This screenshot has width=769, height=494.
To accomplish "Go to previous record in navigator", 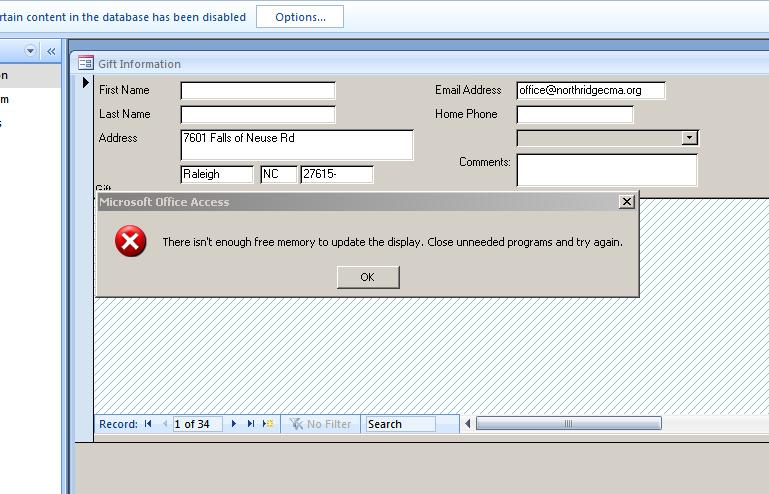I will (x=163, y=424).
